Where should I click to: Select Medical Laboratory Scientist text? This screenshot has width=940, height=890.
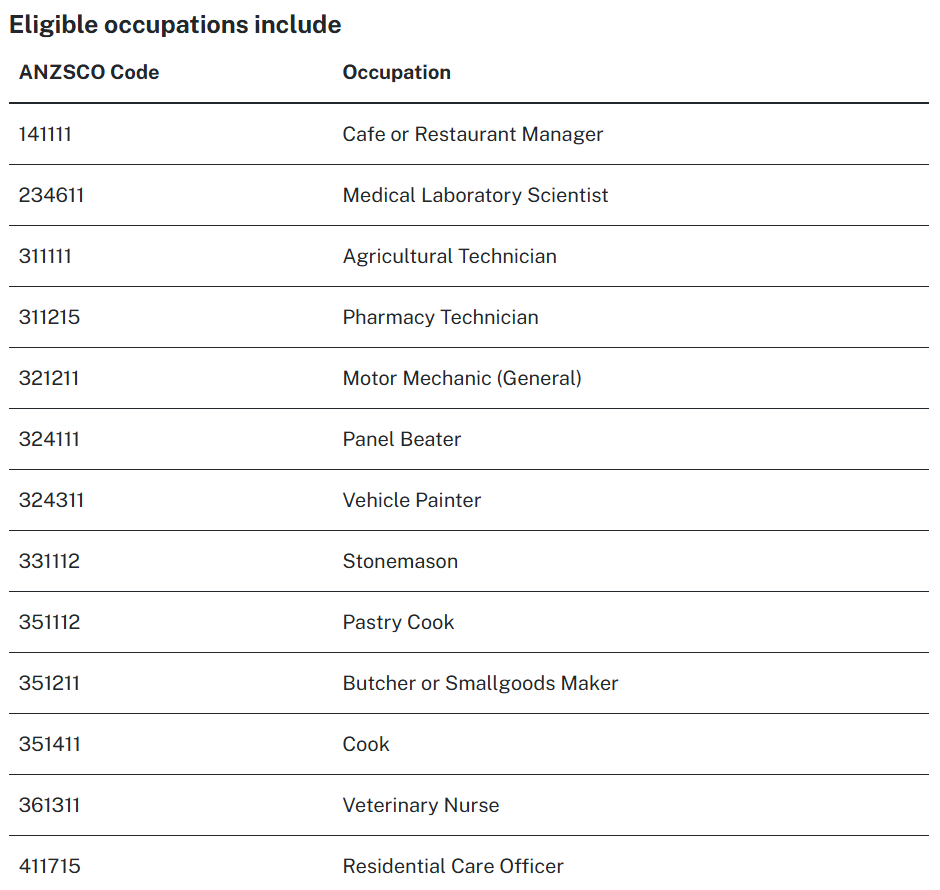(475, 195)
